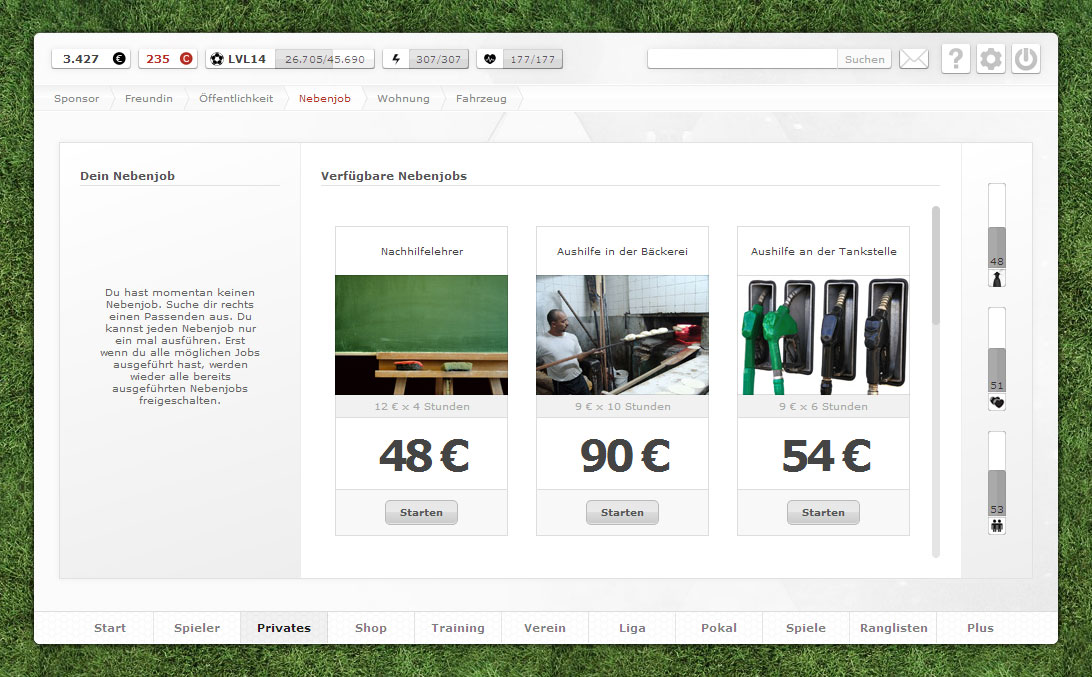Click the chalkboard Nachhilfelehrer image
Image resolution: width=1092 pixels, height=677 pixels.
click(421, 335)
